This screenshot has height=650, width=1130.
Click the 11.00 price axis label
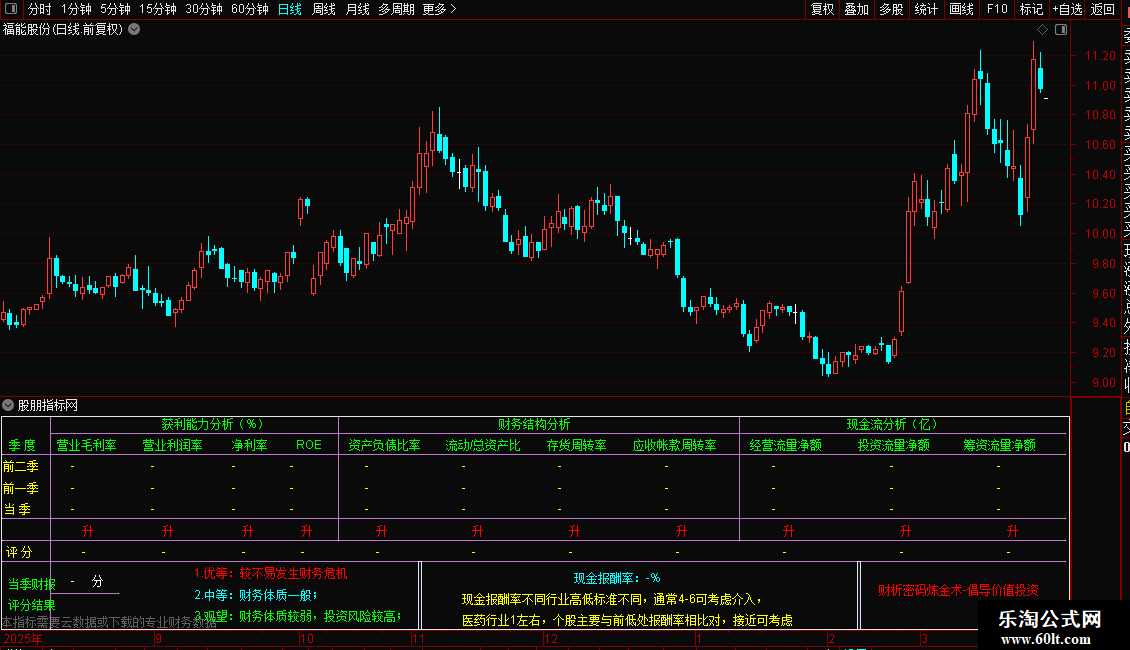1100,85
